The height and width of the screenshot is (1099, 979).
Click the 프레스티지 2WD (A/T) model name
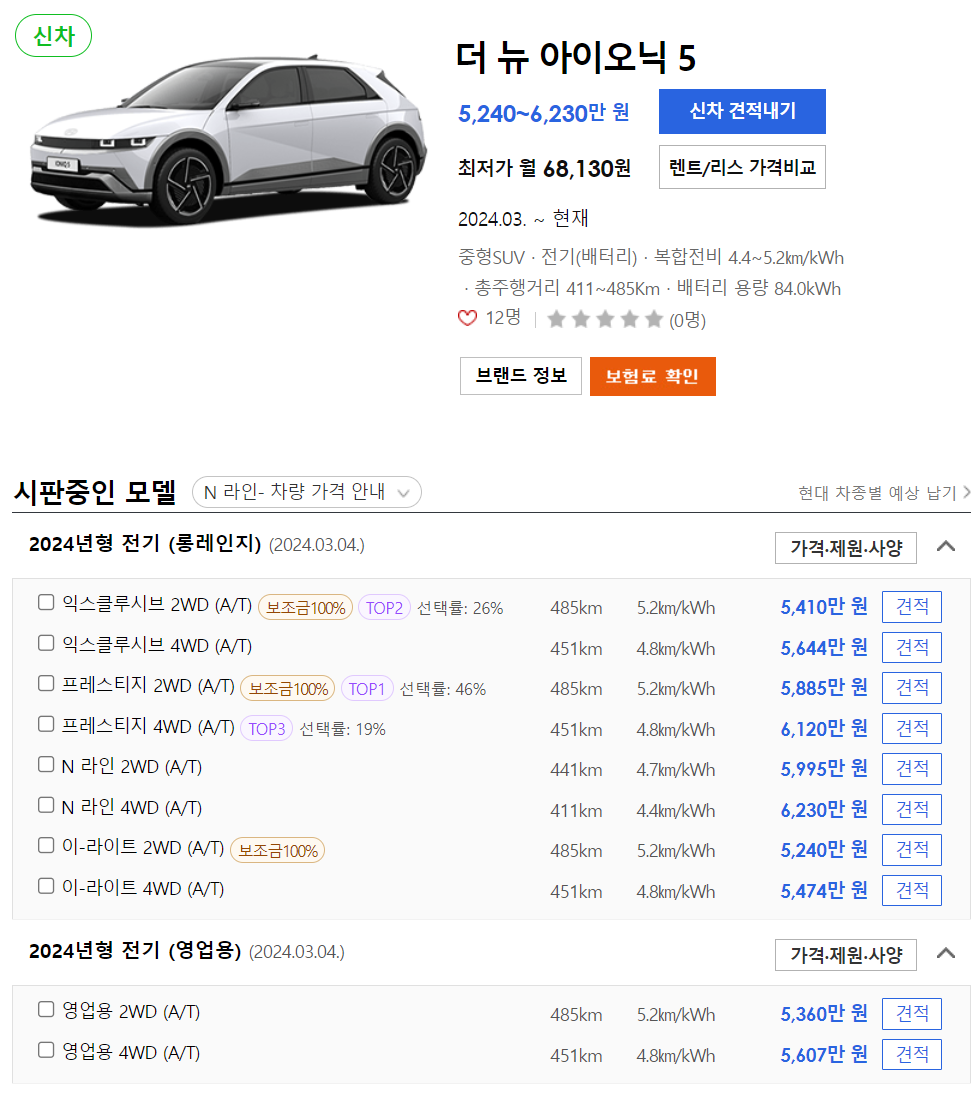point(148,685)
